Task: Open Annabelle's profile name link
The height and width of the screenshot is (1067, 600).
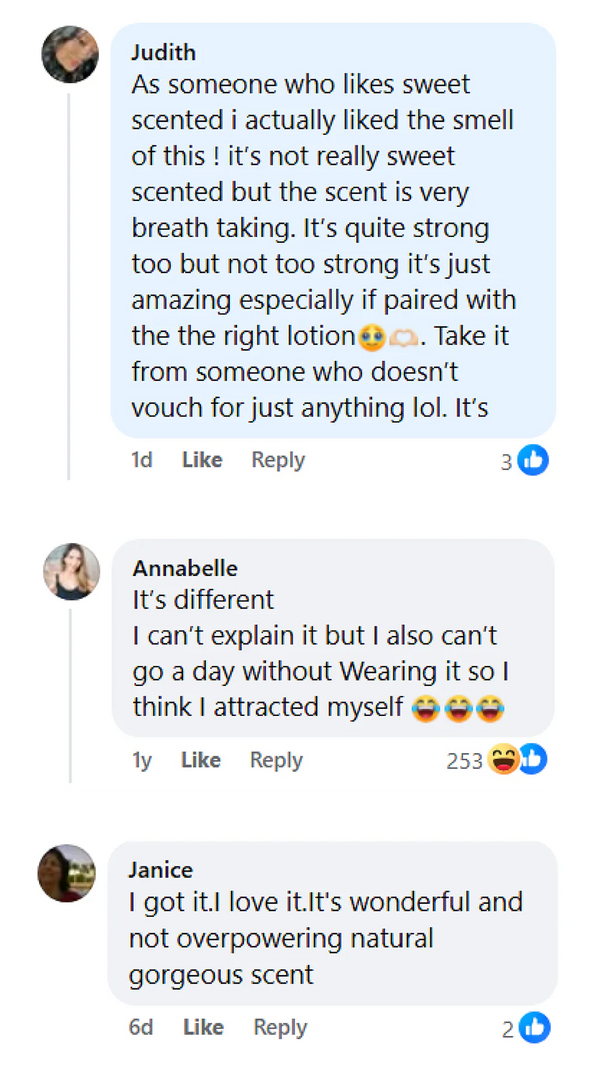Action: pyautogui.click(x=185, y=568)
